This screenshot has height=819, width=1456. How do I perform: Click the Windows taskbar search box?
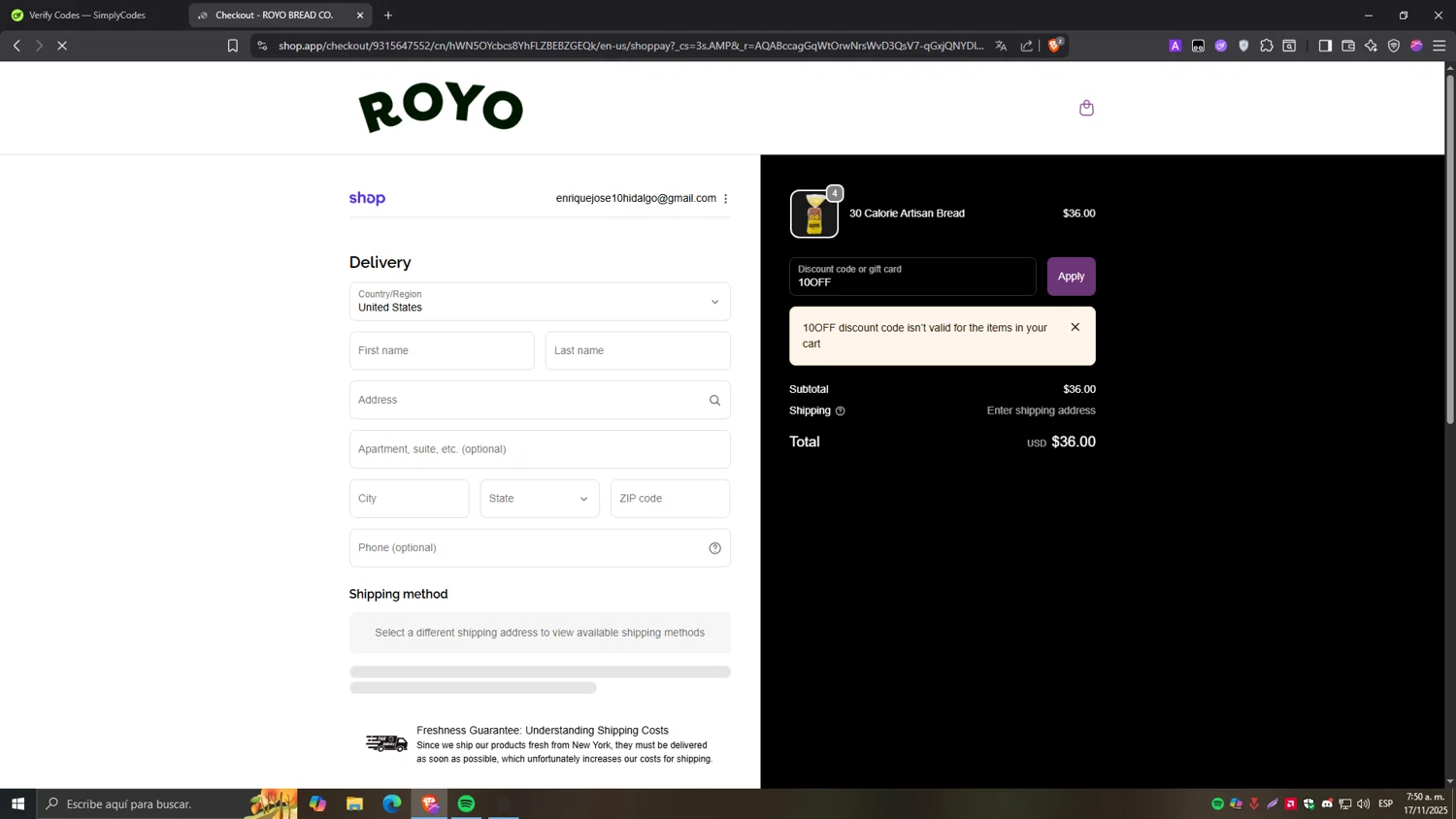[x=167, y=803]
